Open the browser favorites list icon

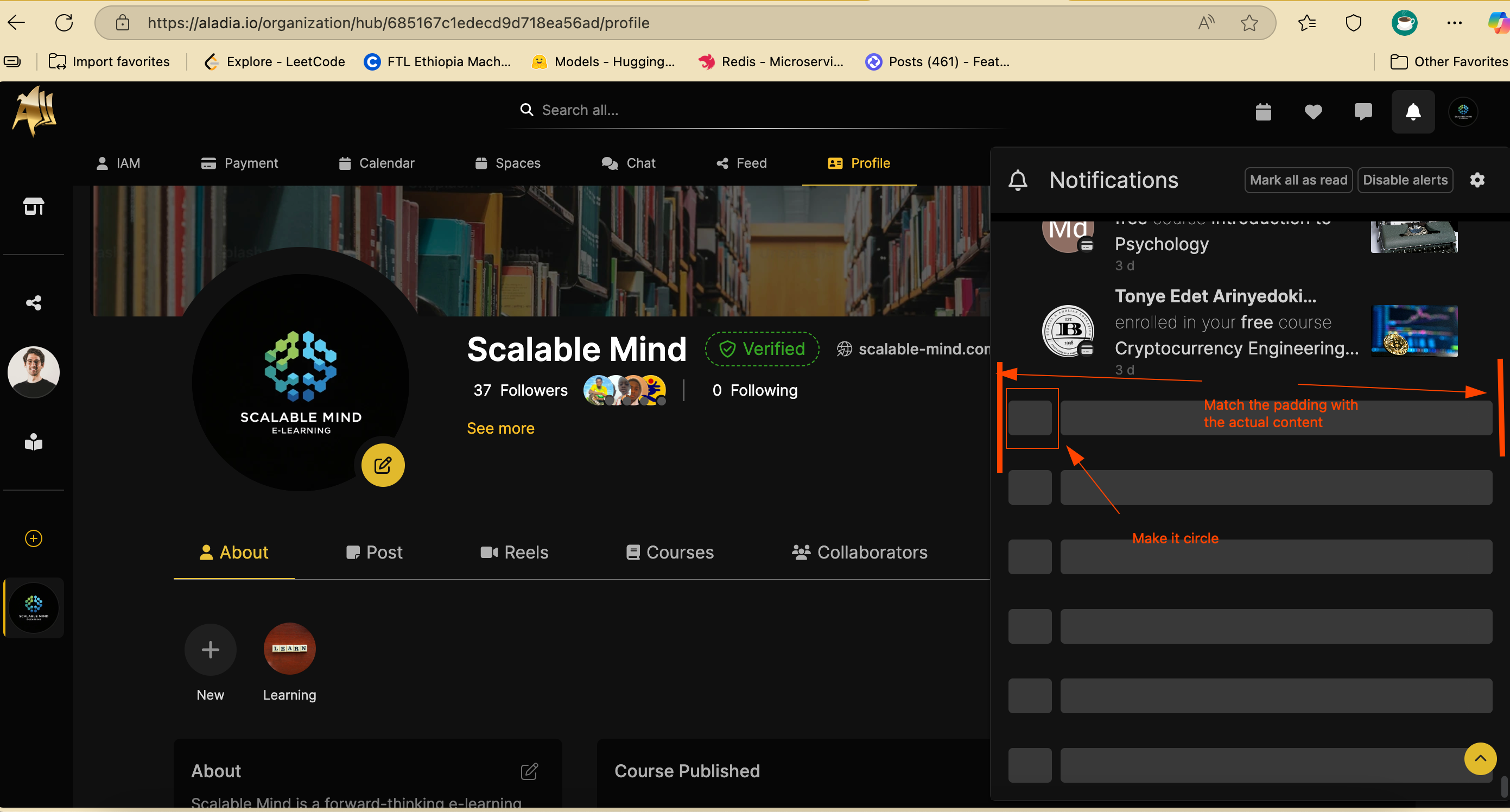pos(1306,23)
